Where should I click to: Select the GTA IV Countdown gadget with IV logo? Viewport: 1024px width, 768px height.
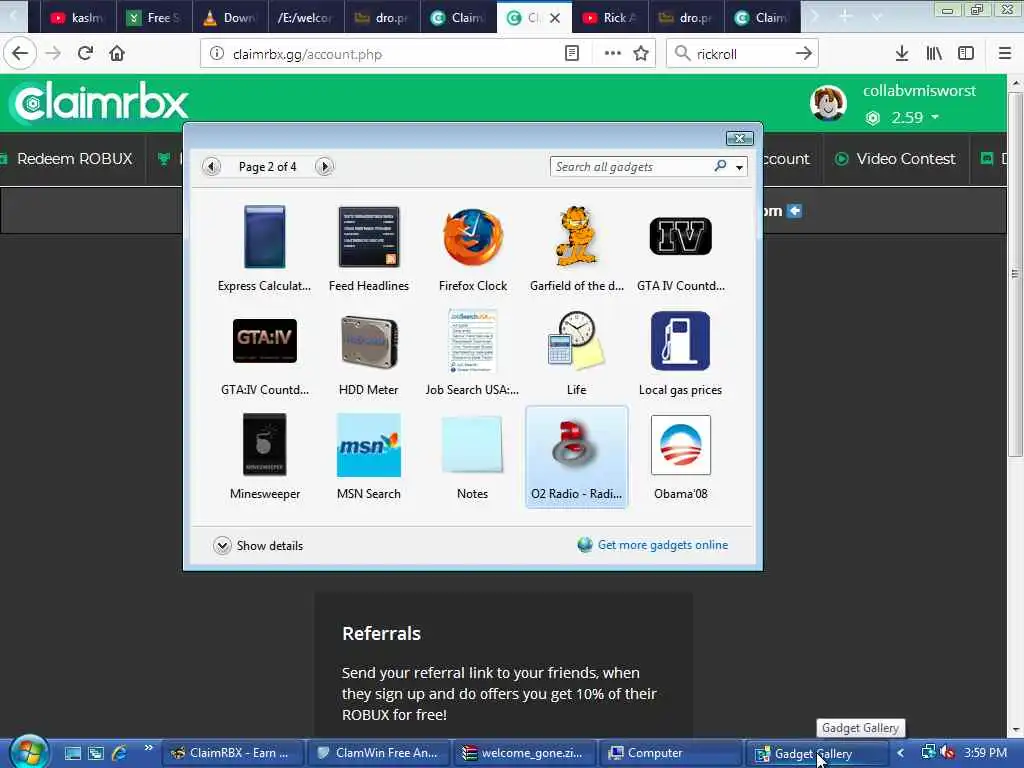[x=680, y=249]
